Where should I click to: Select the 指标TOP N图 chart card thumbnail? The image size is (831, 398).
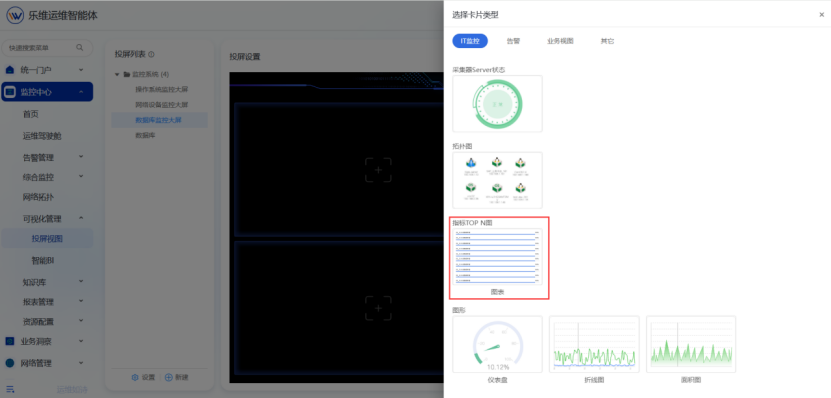click(497, 257)
